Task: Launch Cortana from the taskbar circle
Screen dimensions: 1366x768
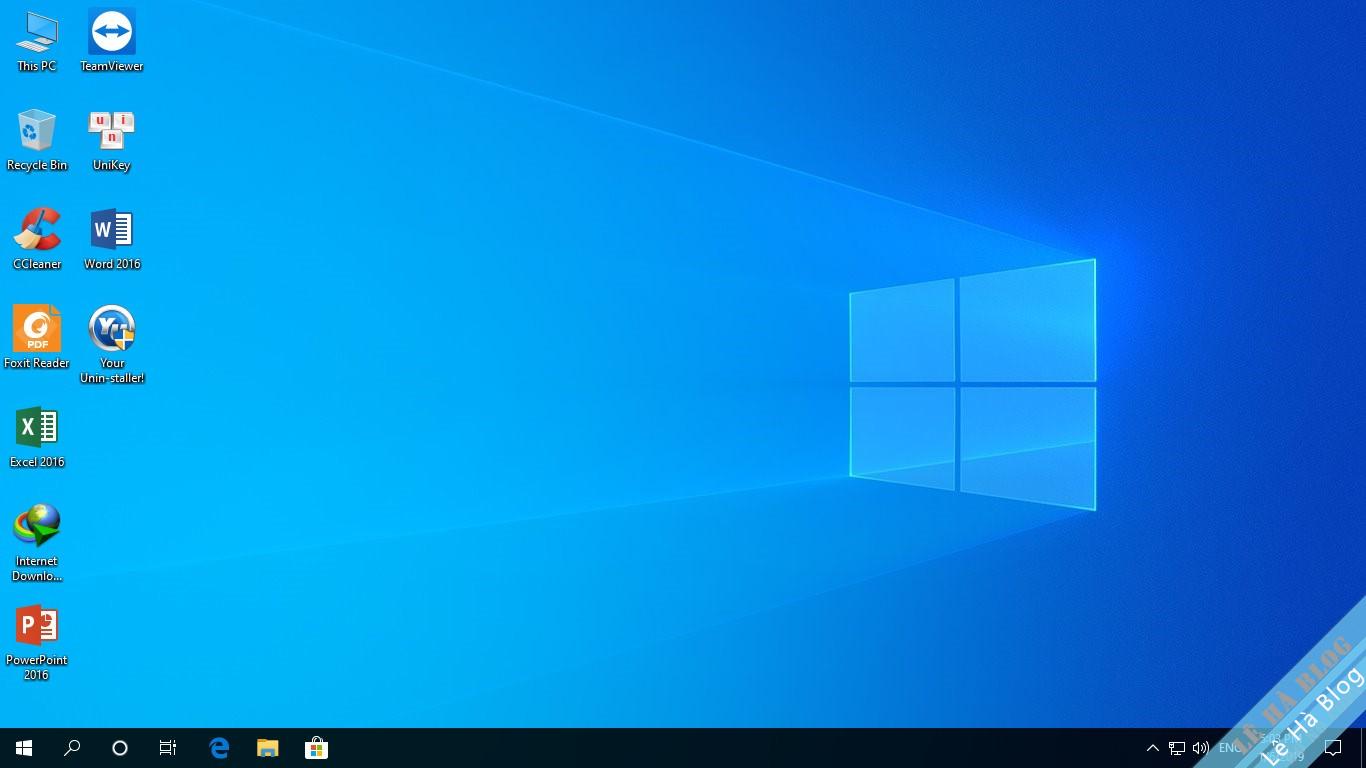Action: pyautogui.click(x=120, y=748)
